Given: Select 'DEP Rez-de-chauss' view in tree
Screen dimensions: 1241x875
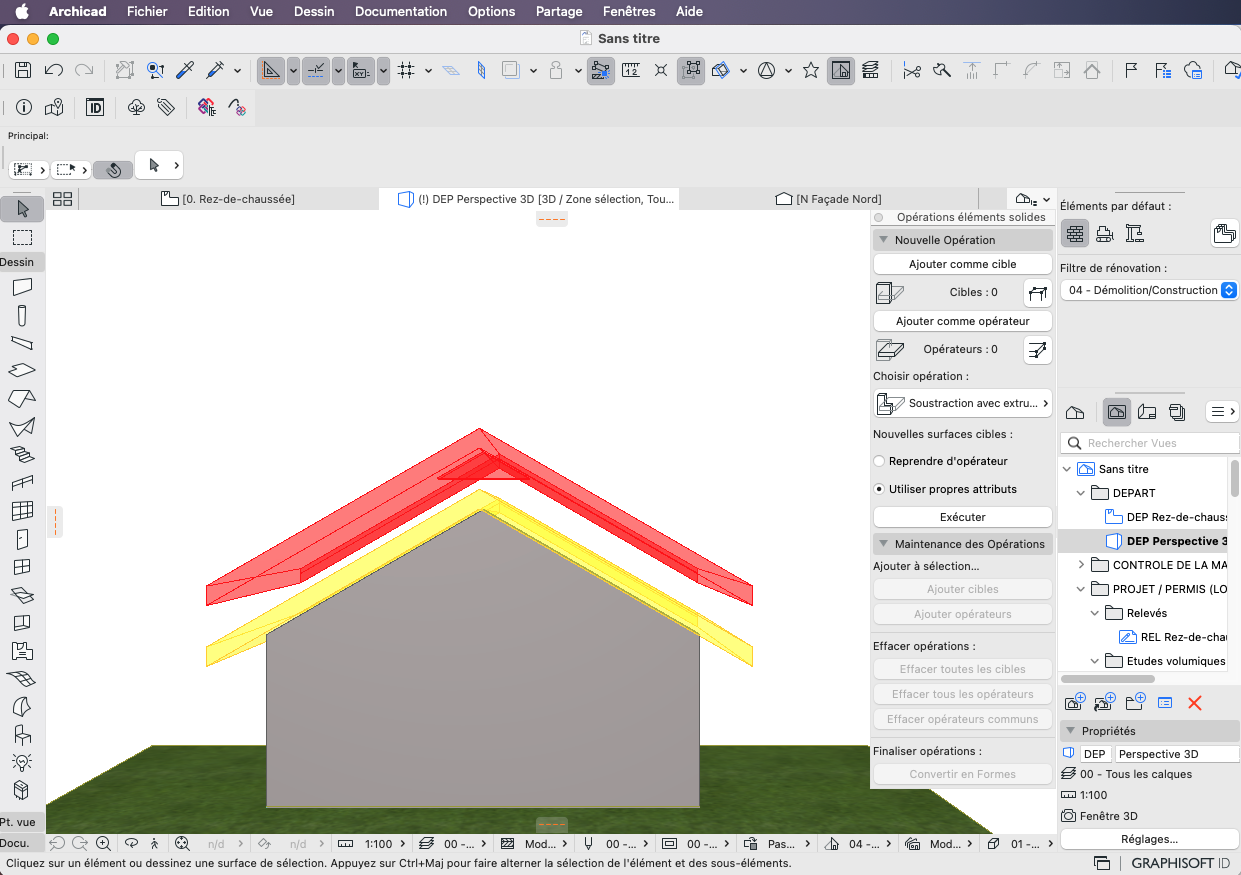Looking at the screenshot, I should tap(1166, 517).
